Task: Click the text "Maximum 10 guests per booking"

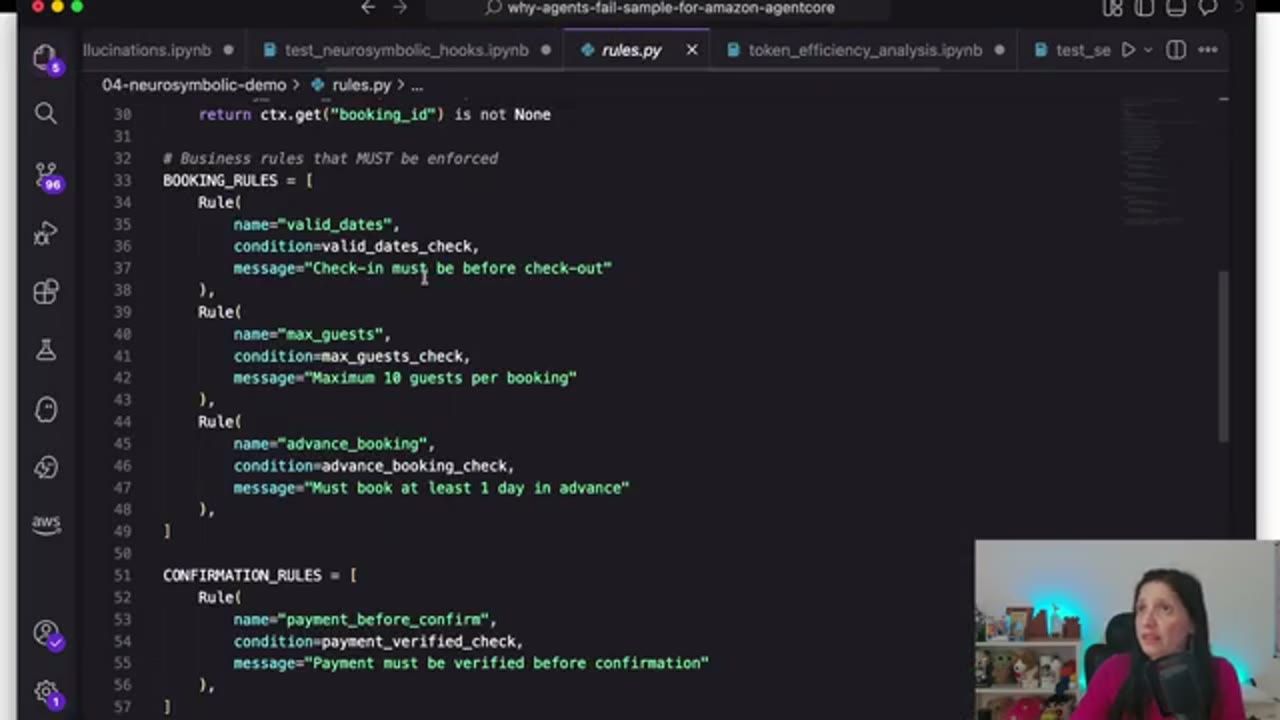Action: click(440, 378)
